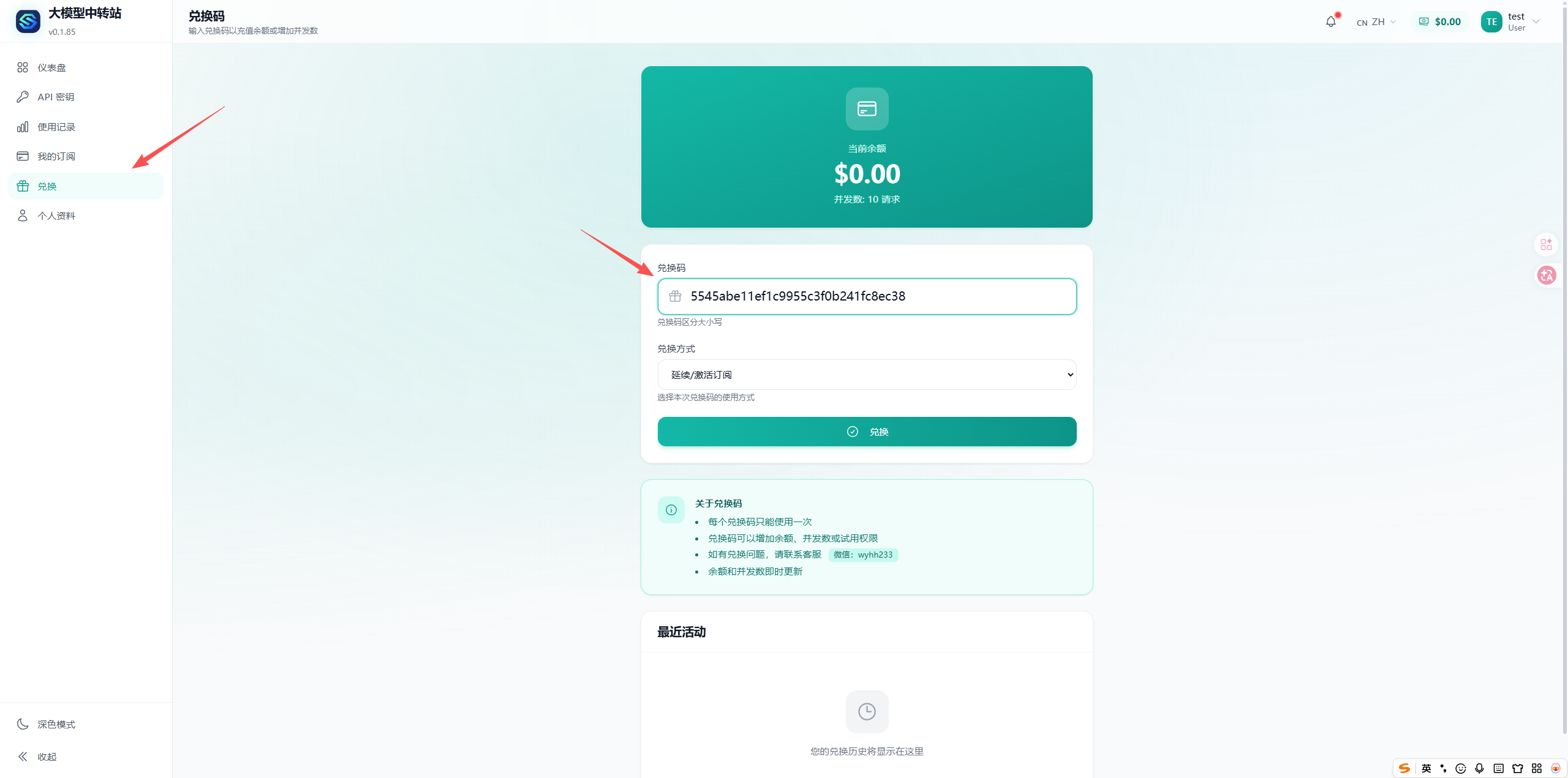The height and width of the screenshot is (778, 1568).
Task: Click the microphone icon in IME toolbar
Action: pos(1479,768)
